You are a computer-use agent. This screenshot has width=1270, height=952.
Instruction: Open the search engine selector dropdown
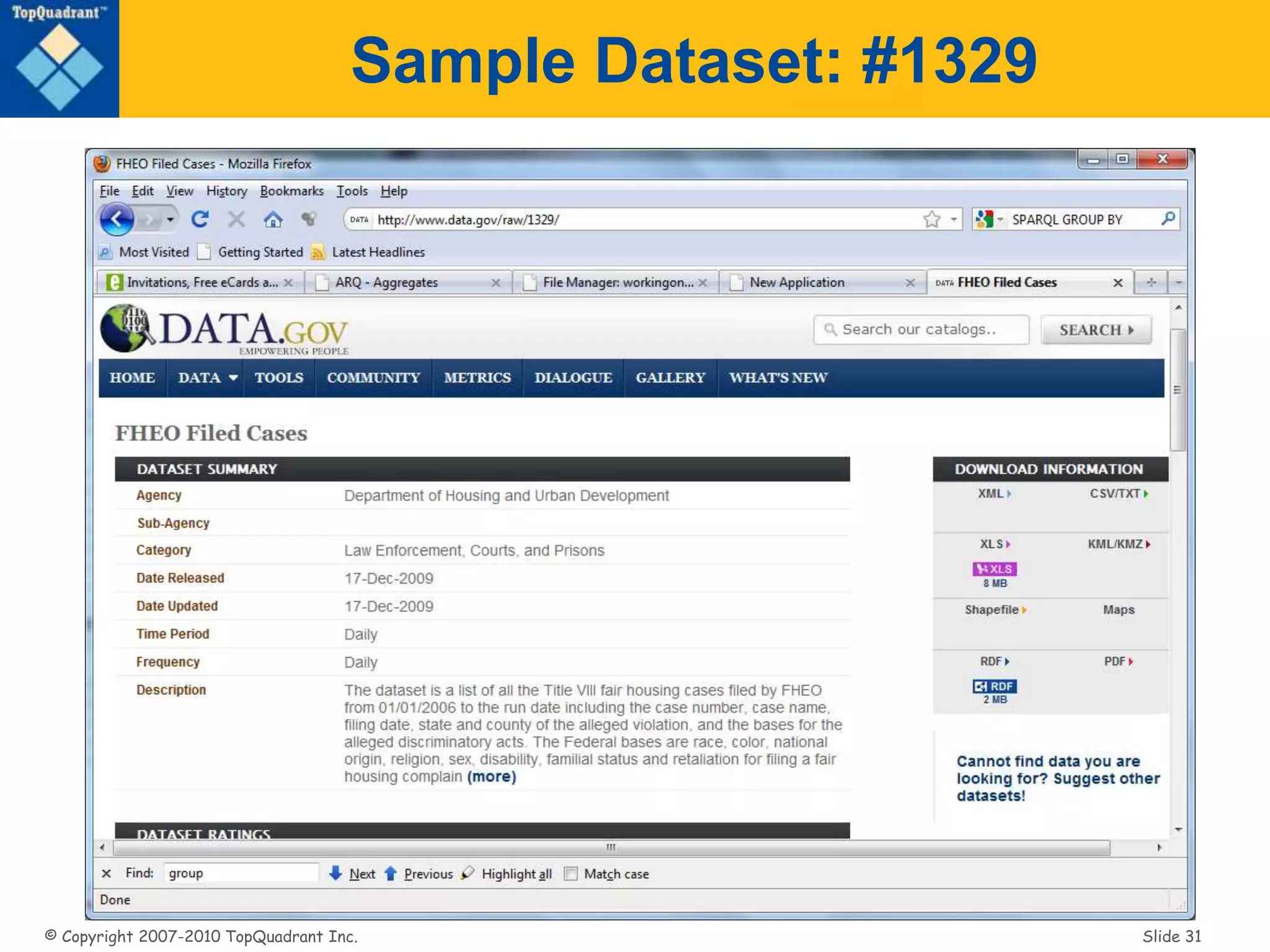[989, 219]
